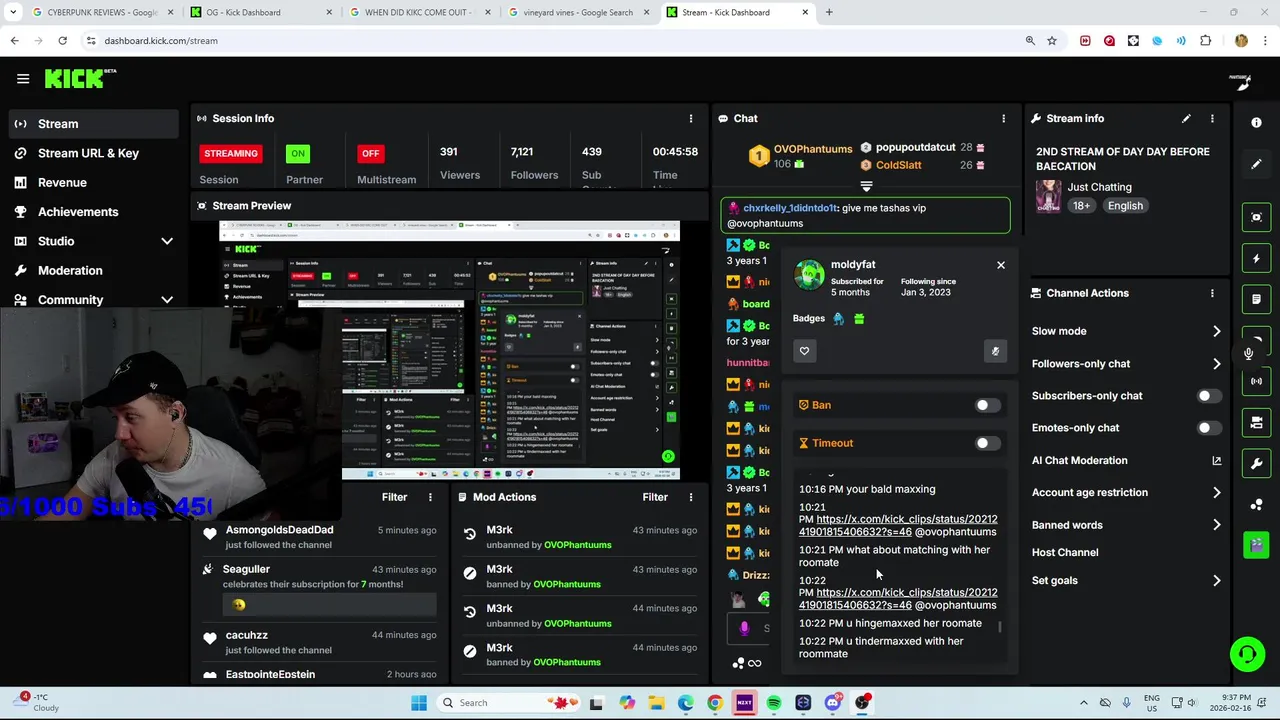Click the microphone icon in right rail
Image resolution: width=1280 pixels, height=720 pixels.
[1249, 353]
